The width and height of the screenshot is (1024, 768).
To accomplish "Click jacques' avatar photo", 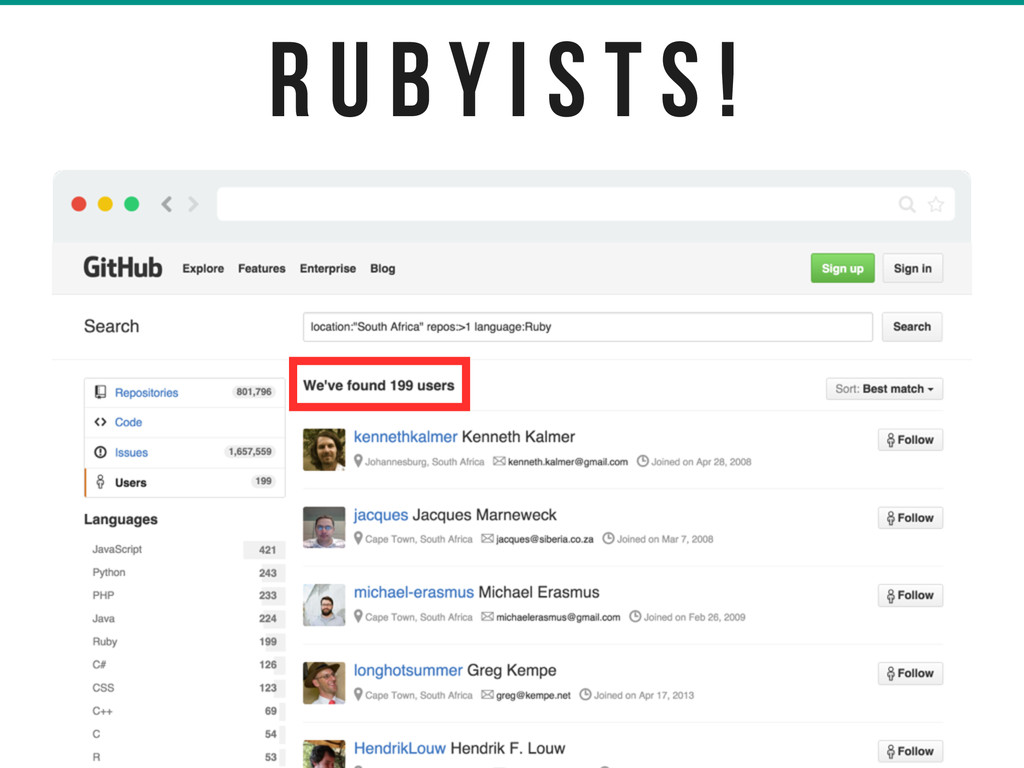I will [324, 527].
